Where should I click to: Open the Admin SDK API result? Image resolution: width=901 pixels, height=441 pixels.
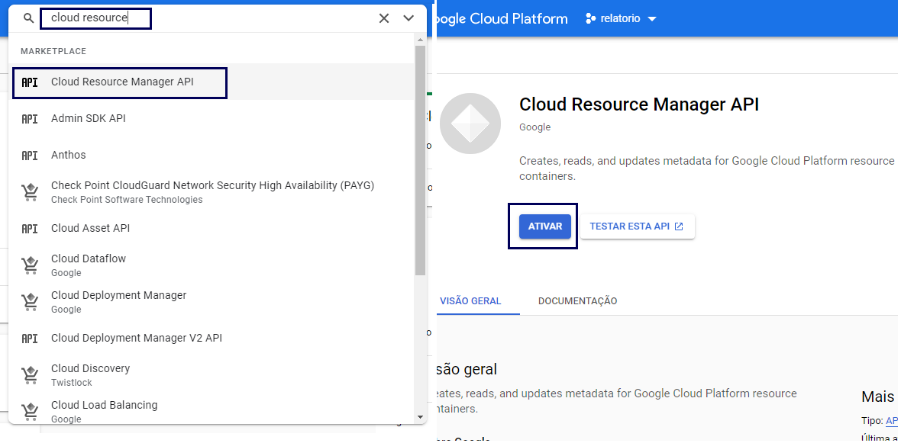pyautogui.click(x=211, y=118)
